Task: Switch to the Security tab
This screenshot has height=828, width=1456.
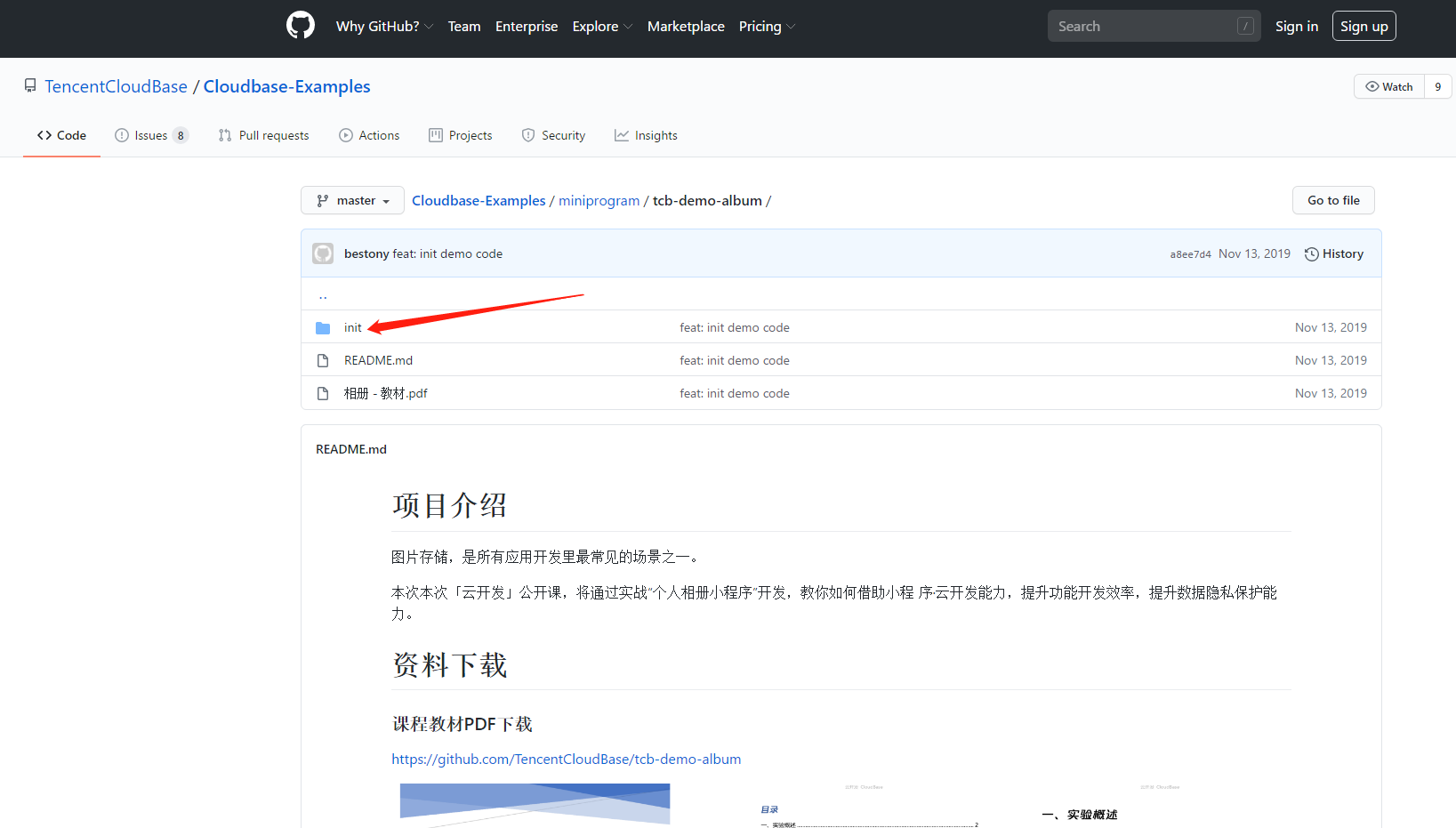Action: [553, 135]
